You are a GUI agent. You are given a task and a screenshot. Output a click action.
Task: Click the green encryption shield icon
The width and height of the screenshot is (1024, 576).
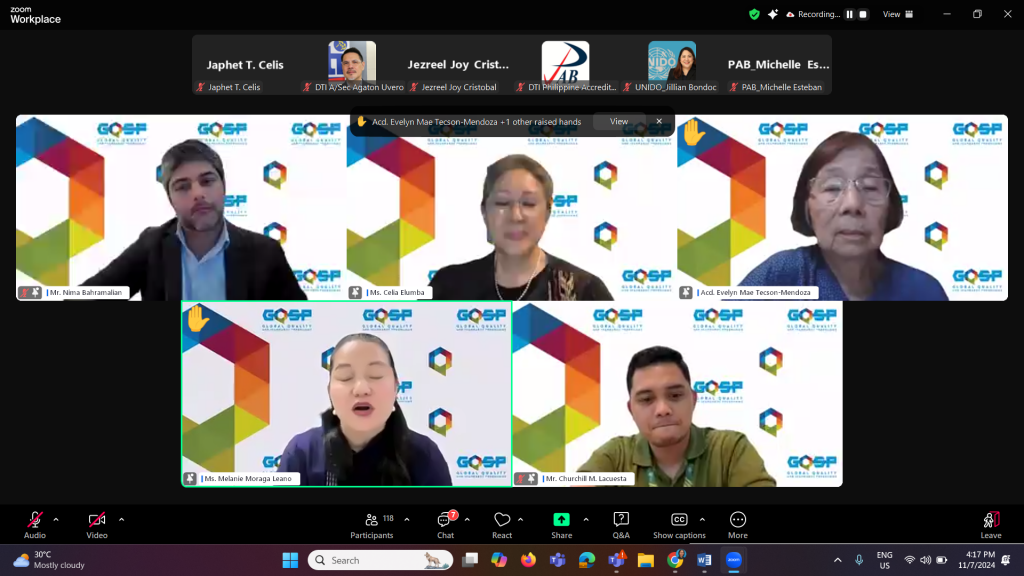(754, 14)
